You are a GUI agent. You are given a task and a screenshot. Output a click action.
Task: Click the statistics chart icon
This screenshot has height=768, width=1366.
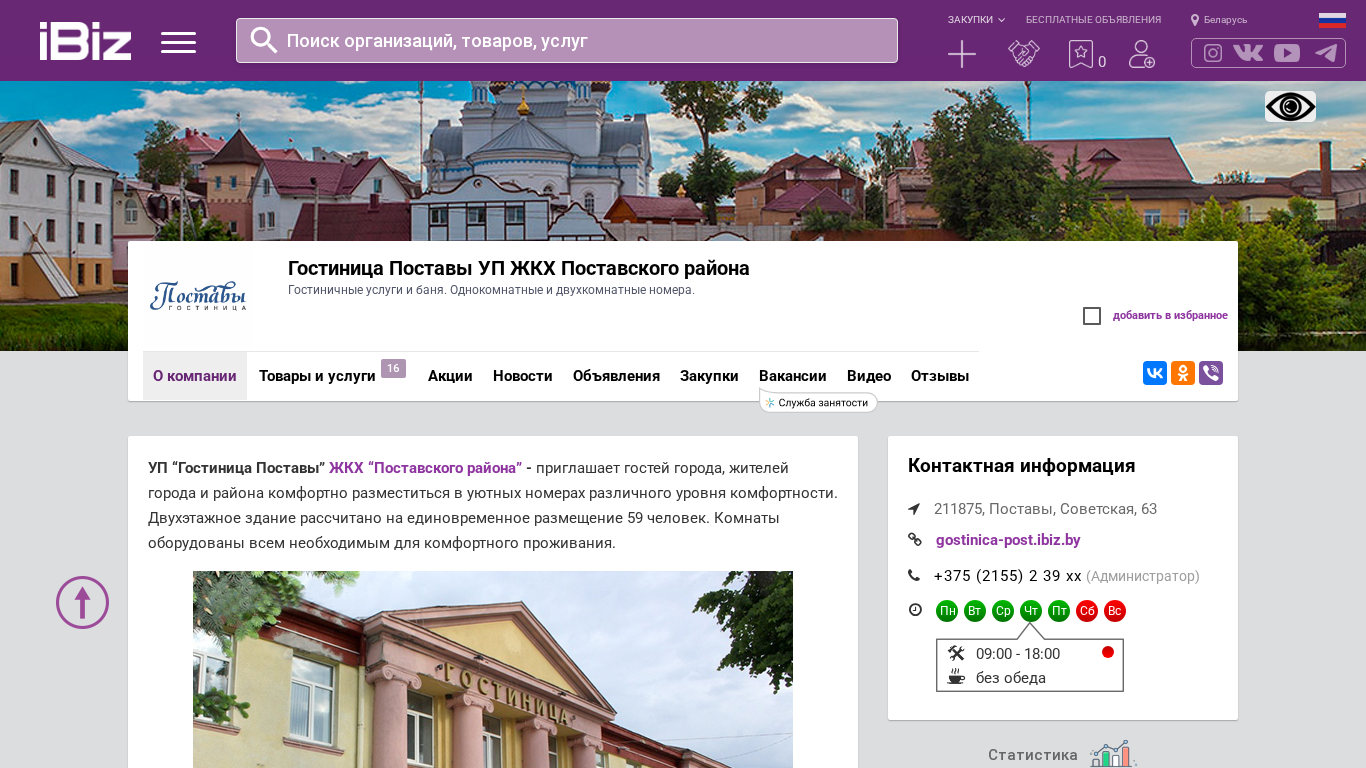1112,754
